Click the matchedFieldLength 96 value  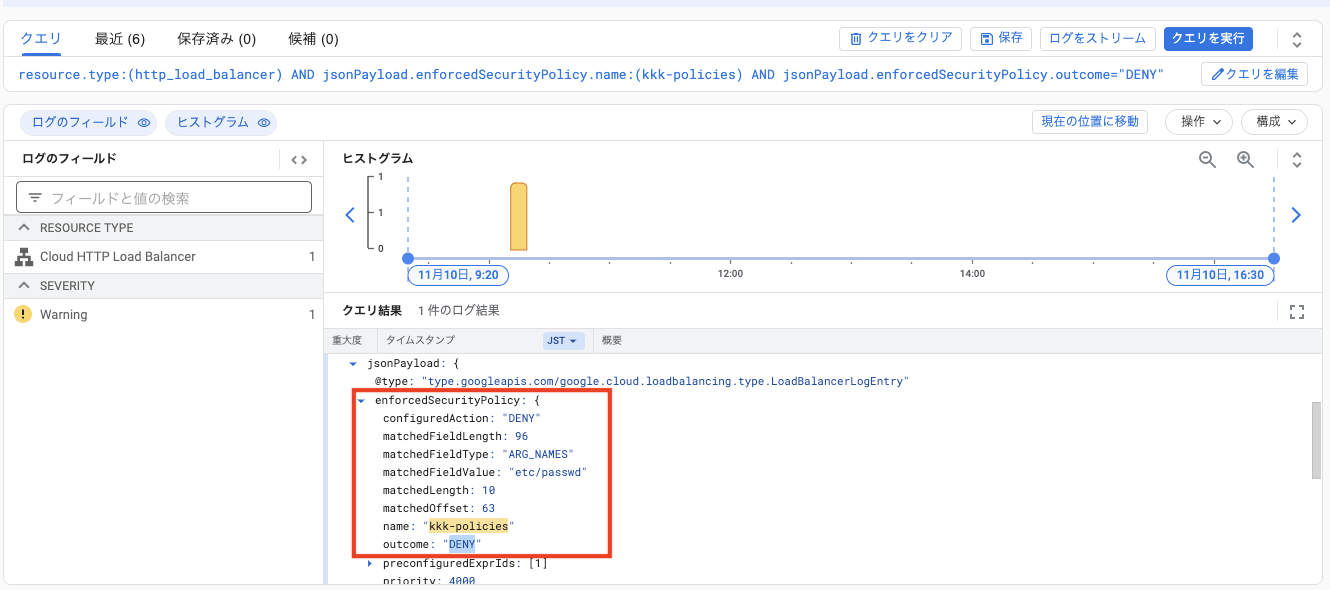click(521, 436)
